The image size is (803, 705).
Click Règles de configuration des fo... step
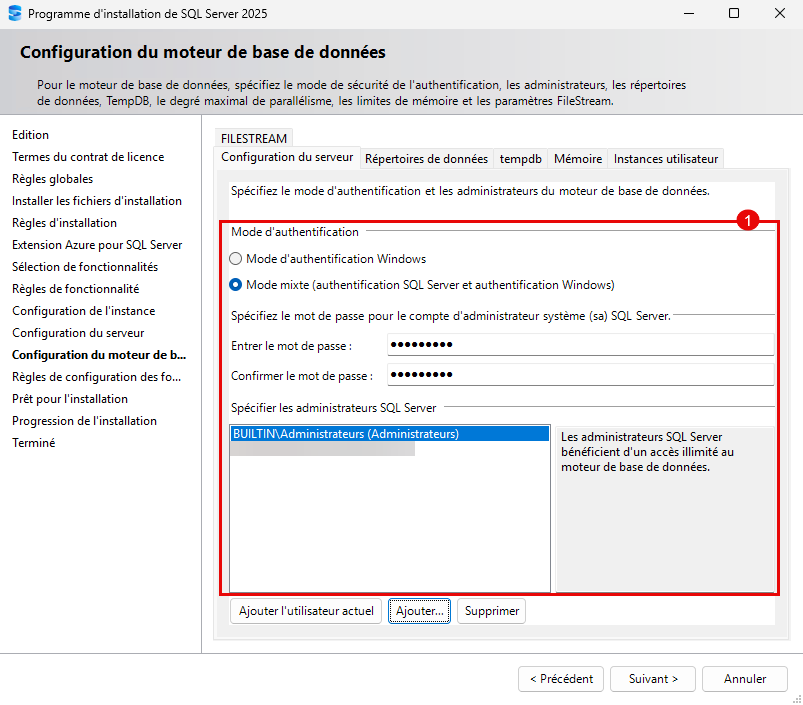[96, 377]
